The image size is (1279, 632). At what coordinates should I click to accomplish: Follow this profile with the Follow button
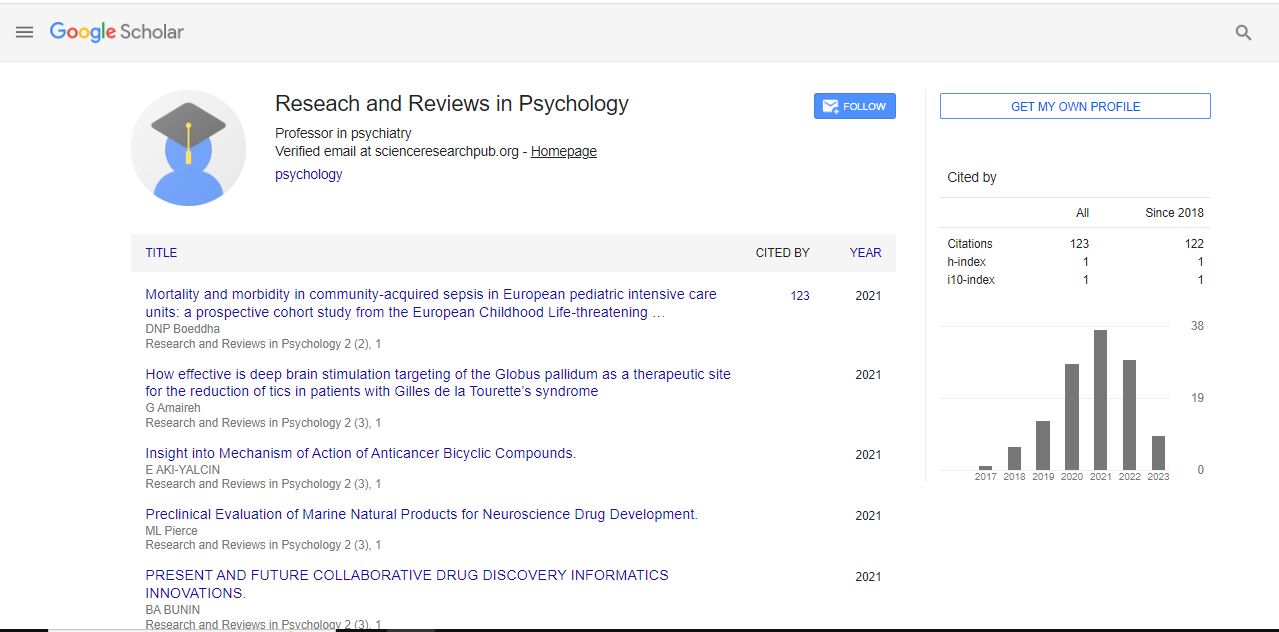854,106
